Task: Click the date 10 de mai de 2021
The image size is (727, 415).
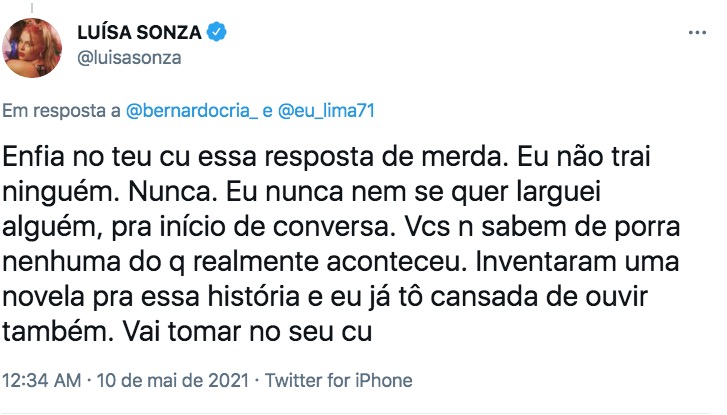Action: (x=165, y=380)
